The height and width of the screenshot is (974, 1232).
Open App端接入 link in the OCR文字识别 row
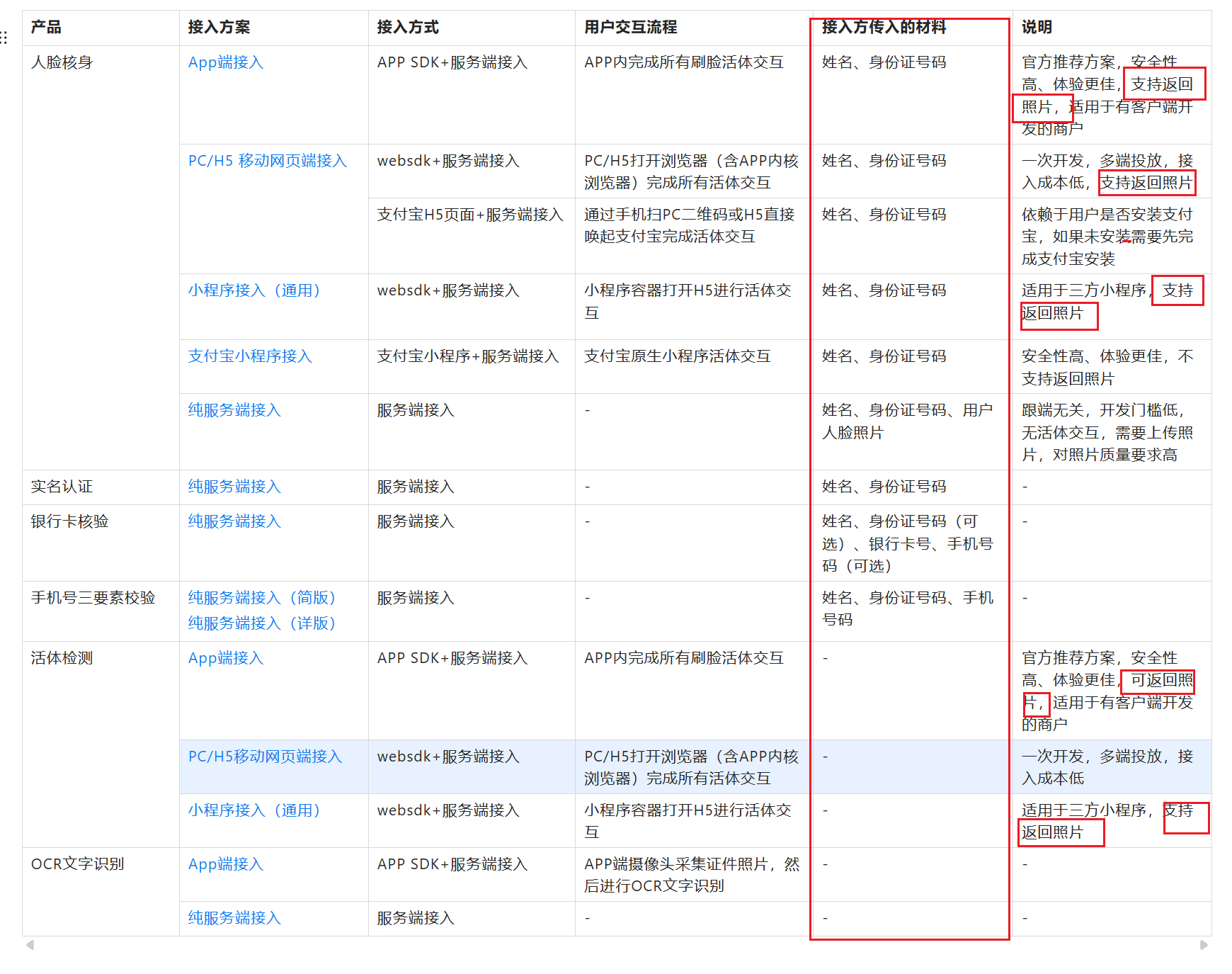pos(225,864)
